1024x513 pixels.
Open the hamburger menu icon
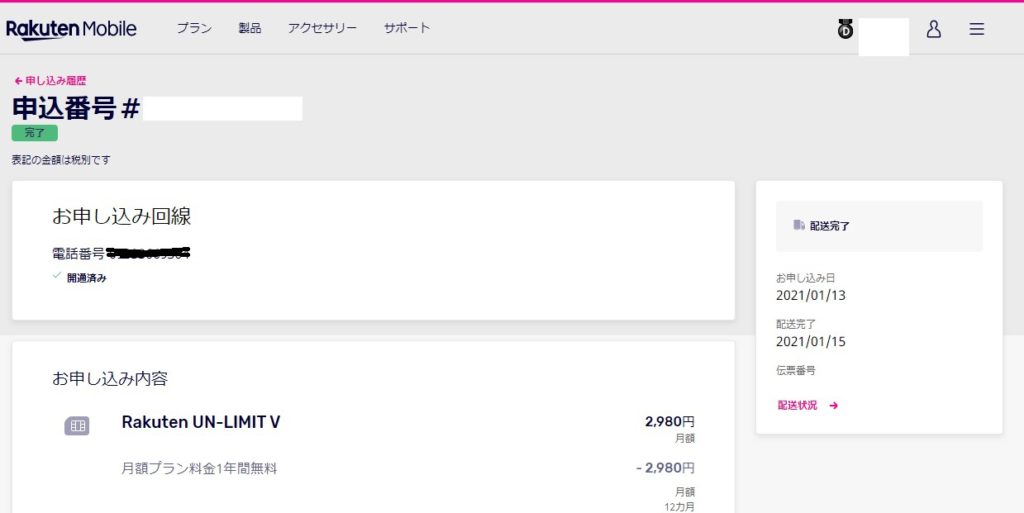pyautogui.click(x=977, y=29)
